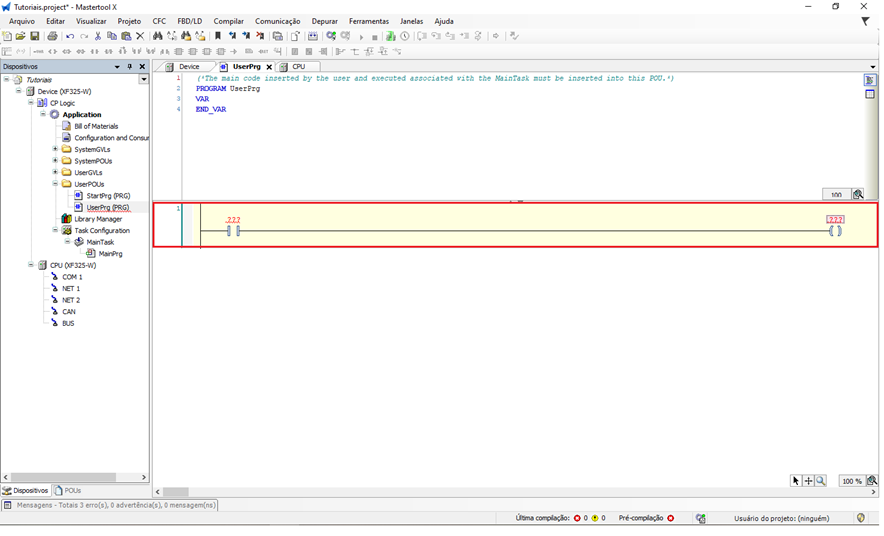Expand the UserGVLs folder
The image size is (884, 536).
55,172
